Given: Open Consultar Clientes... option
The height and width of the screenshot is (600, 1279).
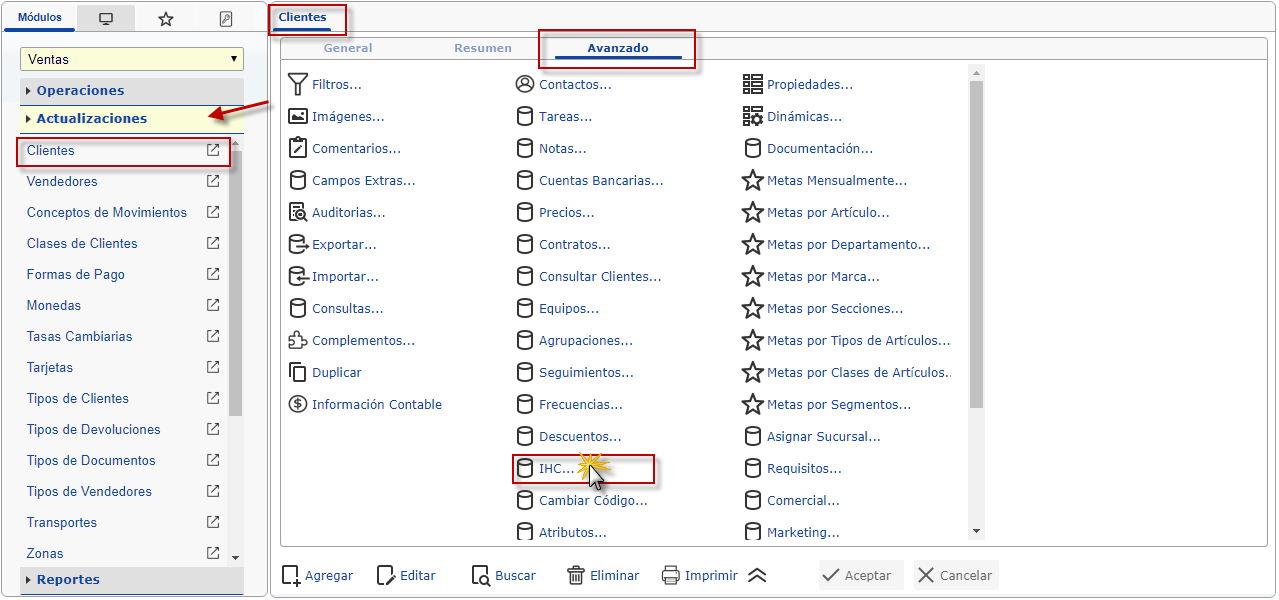Looking at the screenshot, I should click(x=600, y=276).
